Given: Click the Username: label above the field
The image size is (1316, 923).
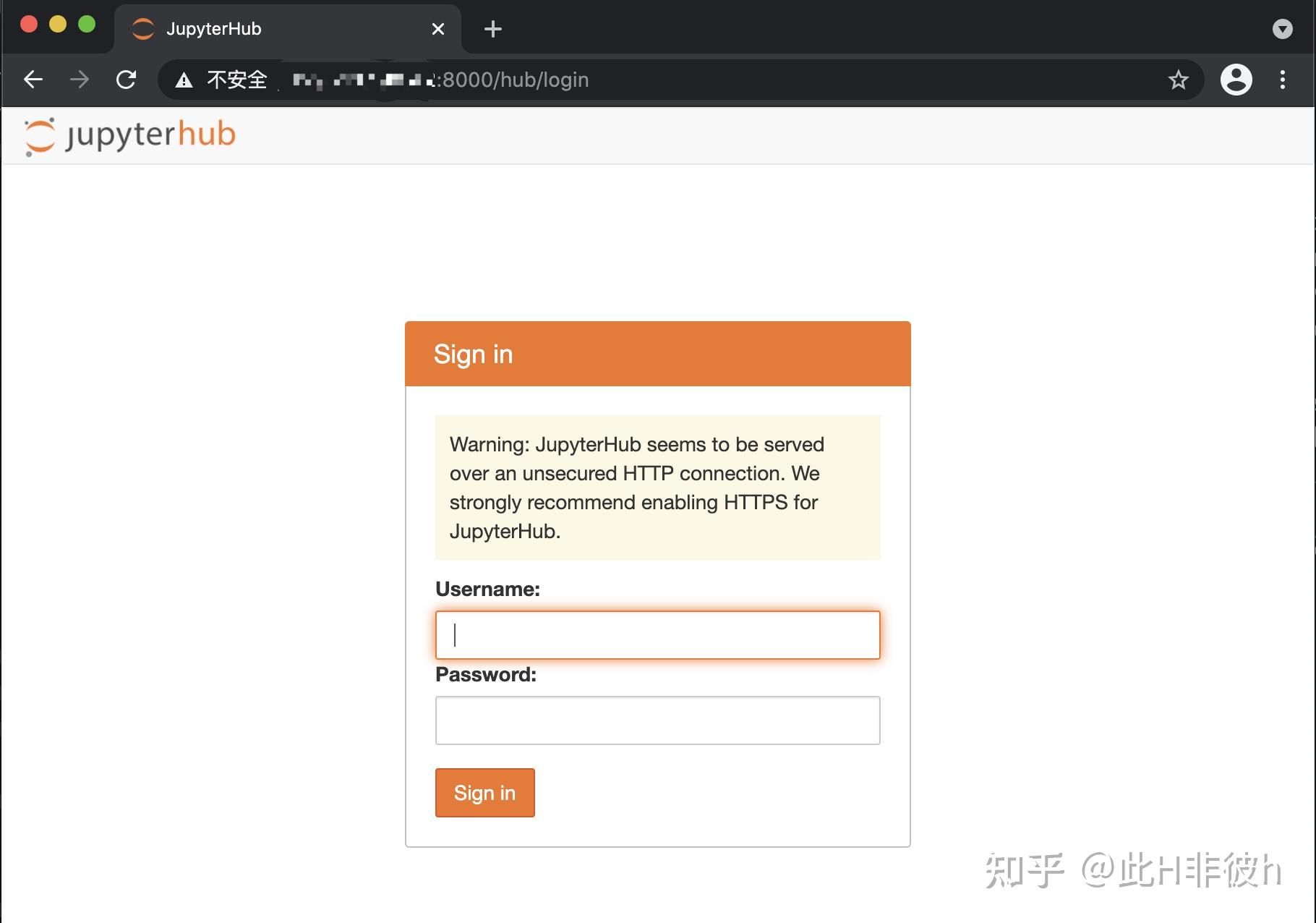Looking at the screenshot, I should click(x=487, y=588).
